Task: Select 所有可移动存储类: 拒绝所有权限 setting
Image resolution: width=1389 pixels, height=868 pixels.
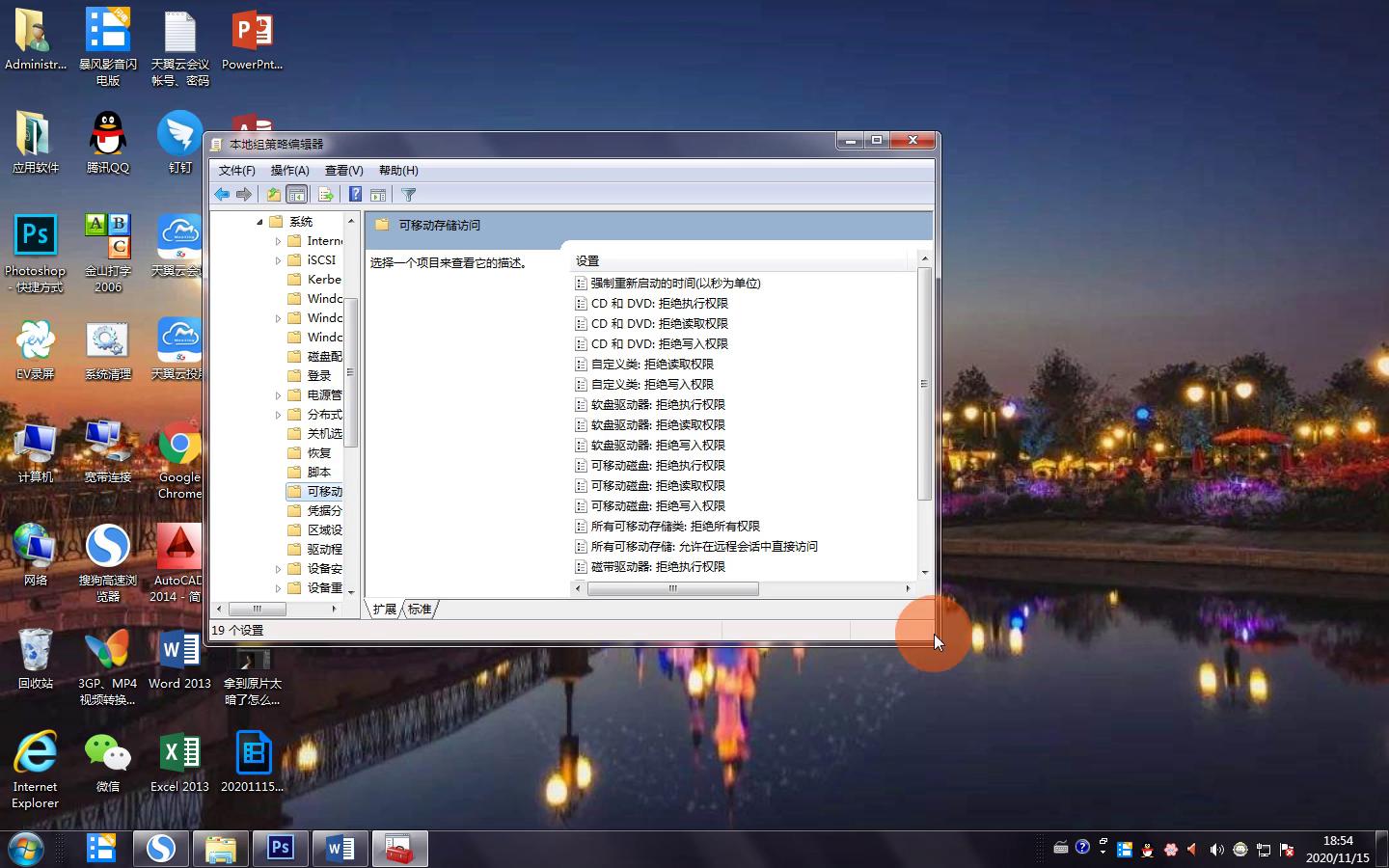Action: click(x=675, y=527)
